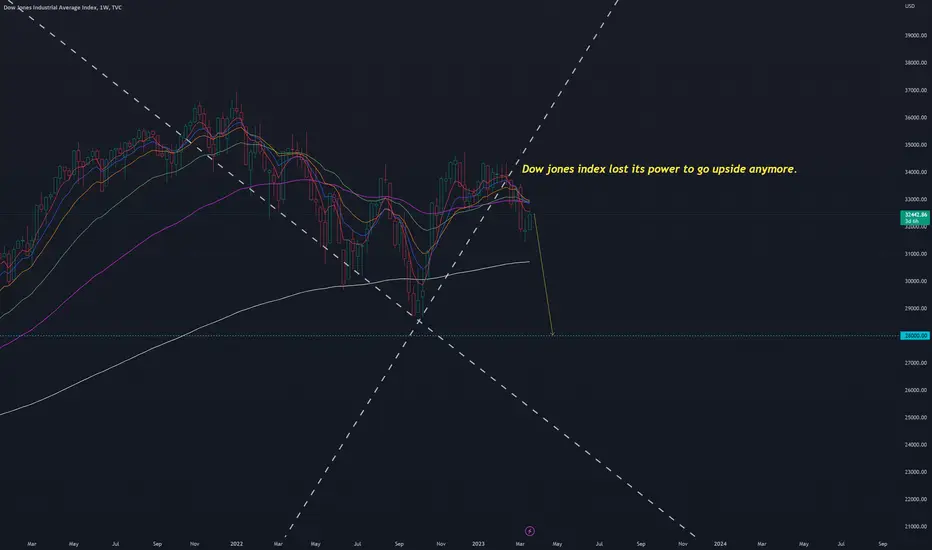Select the USD currency label on price axis

click(910, 6)
